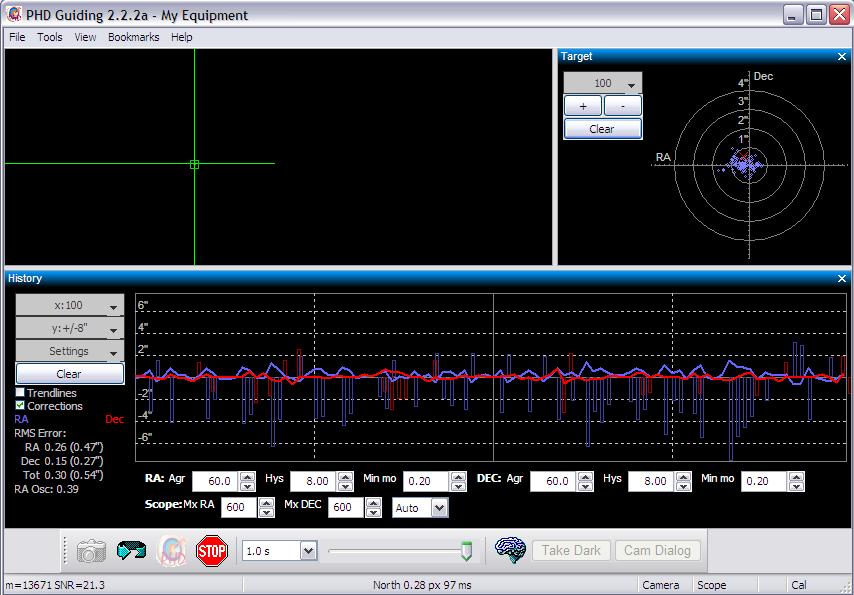Click the Mx DEC value field
Screen dimensions: 854x595
[x=346, y=507]
